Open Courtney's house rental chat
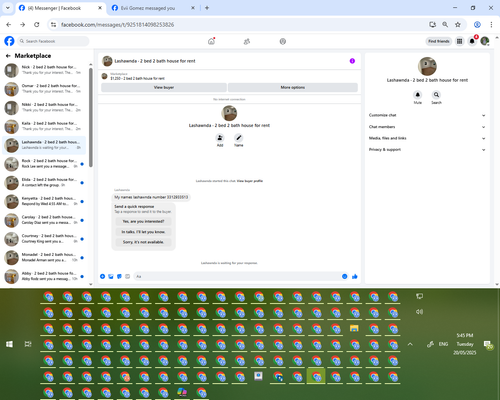This screenshot has height=400, width=500. click(x=44, y=238)
